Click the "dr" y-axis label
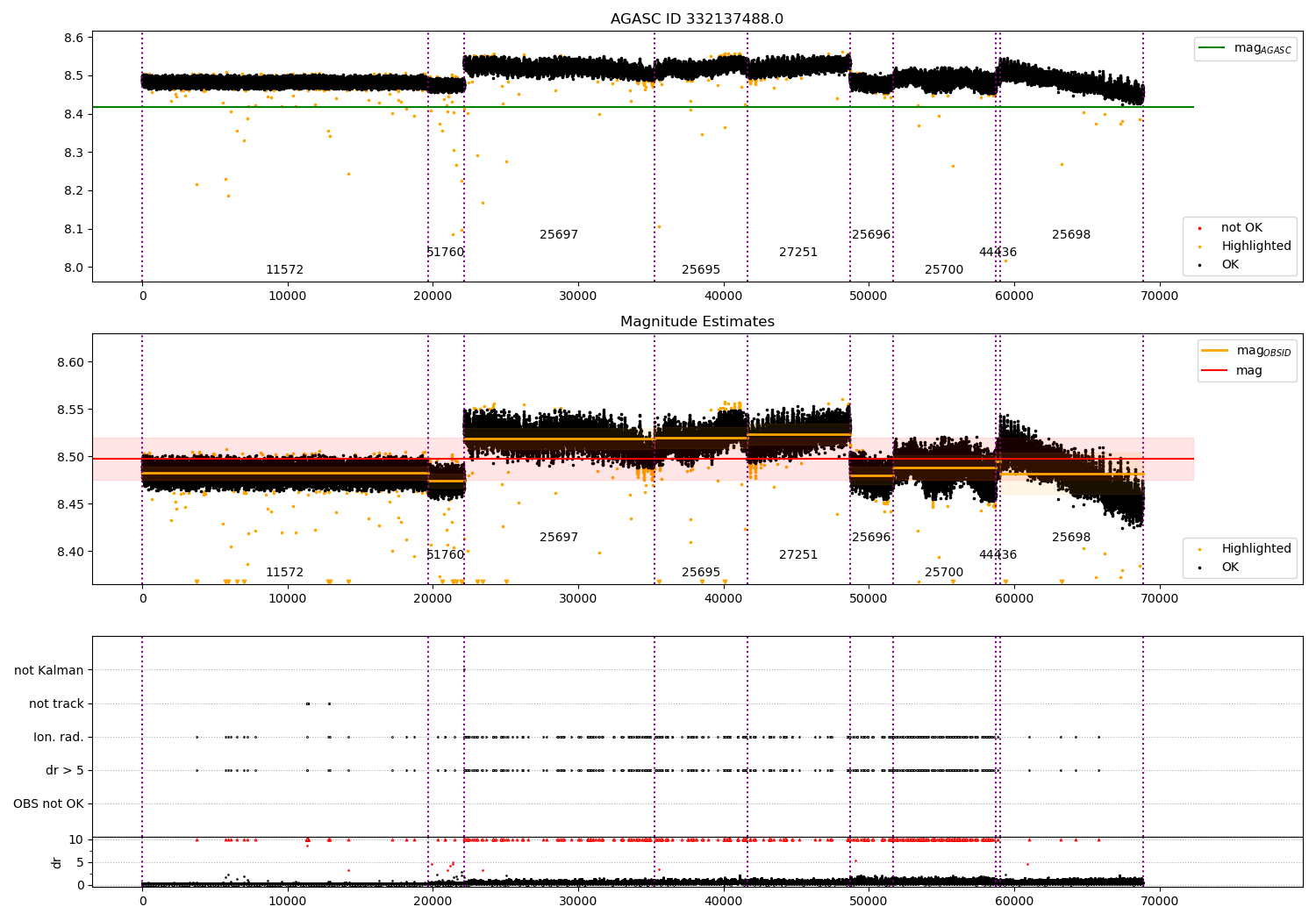The image size is (1316, 921). pos(57,862)
